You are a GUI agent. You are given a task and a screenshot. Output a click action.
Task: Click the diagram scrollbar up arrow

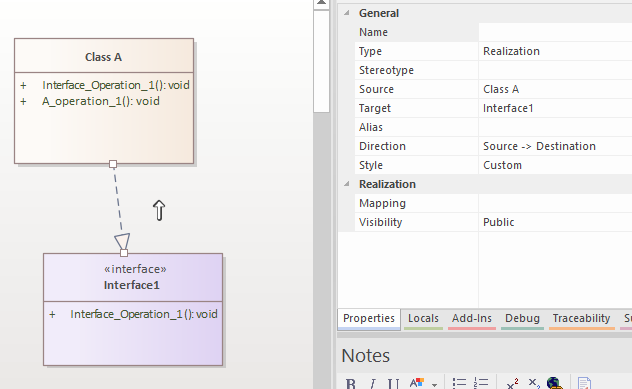coord(321,3)
